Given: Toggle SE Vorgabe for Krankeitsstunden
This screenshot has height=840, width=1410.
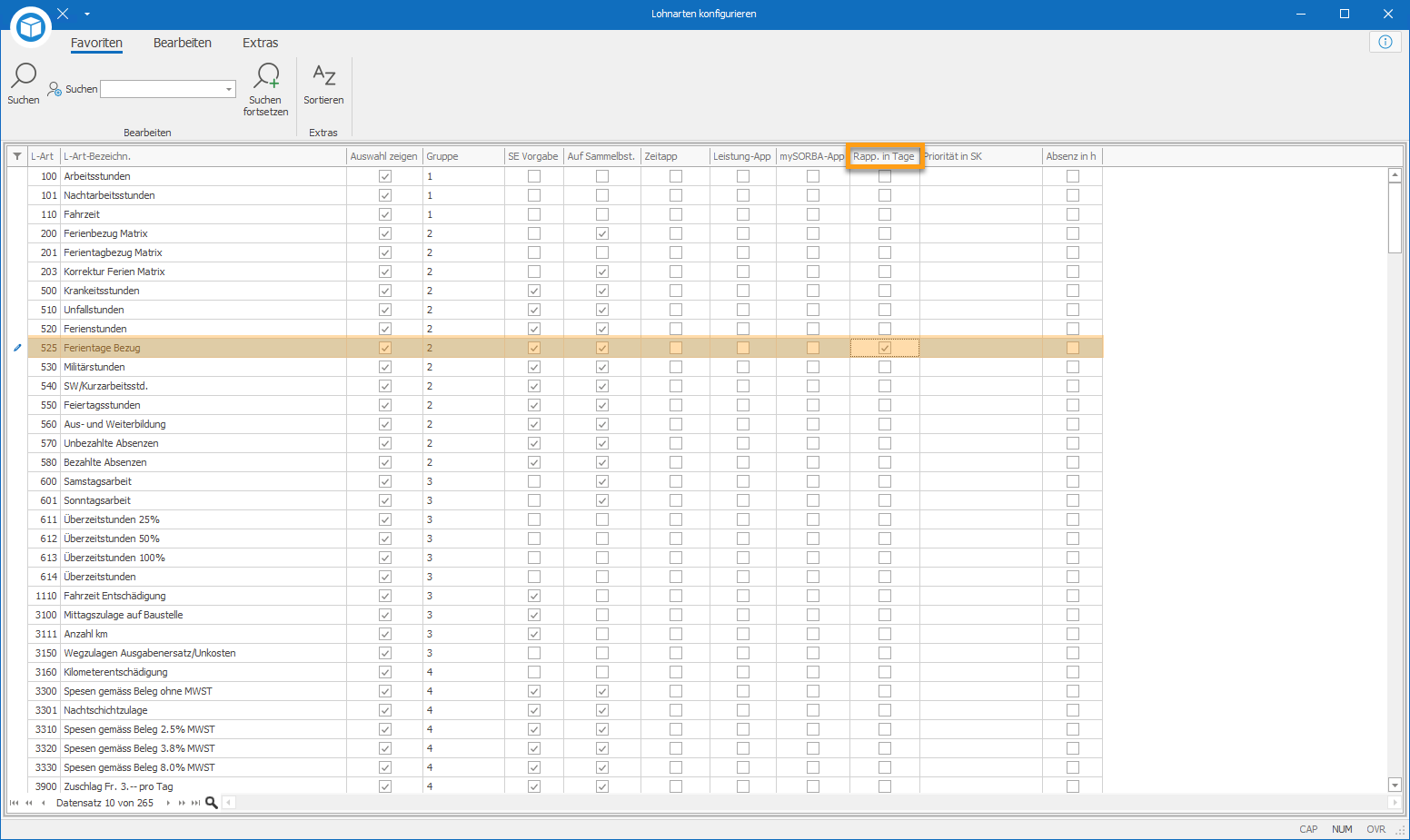Looking at the screenshot, I should pyautogui.click(x=534, y=291).
